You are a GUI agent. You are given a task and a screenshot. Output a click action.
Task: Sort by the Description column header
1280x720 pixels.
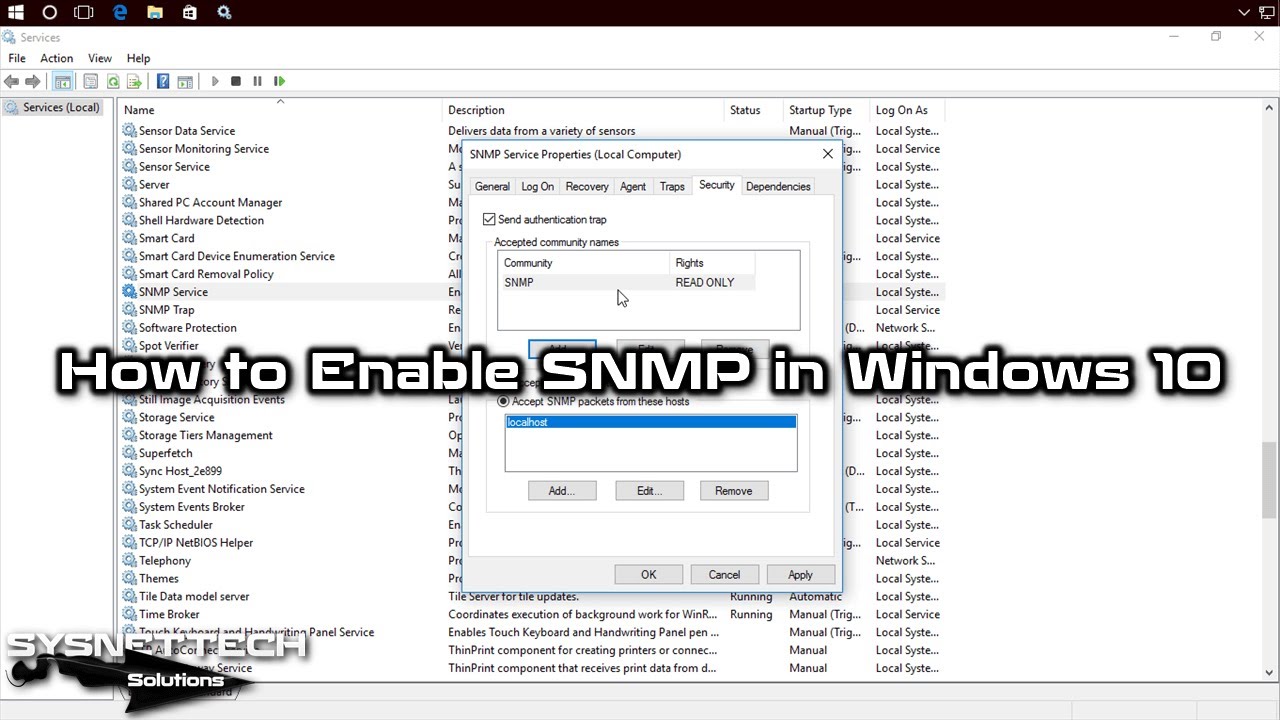583,110
